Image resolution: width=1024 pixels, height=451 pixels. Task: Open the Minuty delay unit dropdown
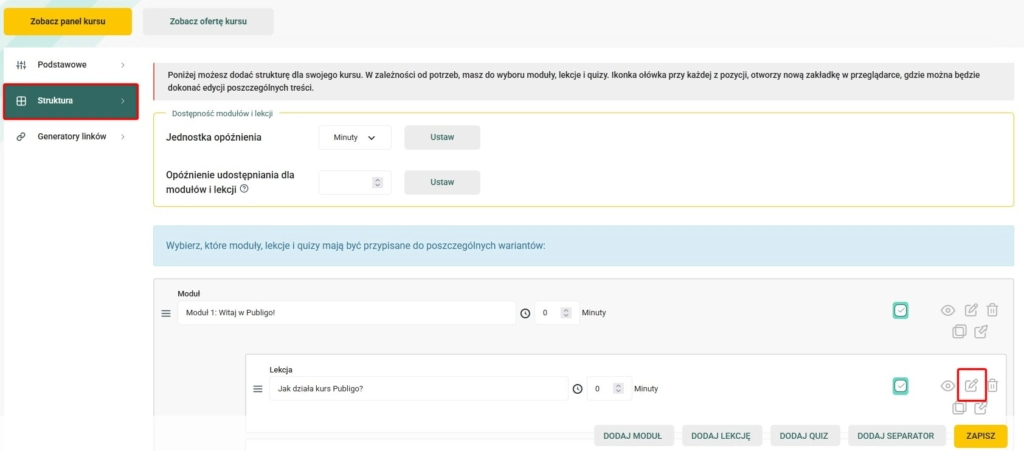click(x=355, y=138)
